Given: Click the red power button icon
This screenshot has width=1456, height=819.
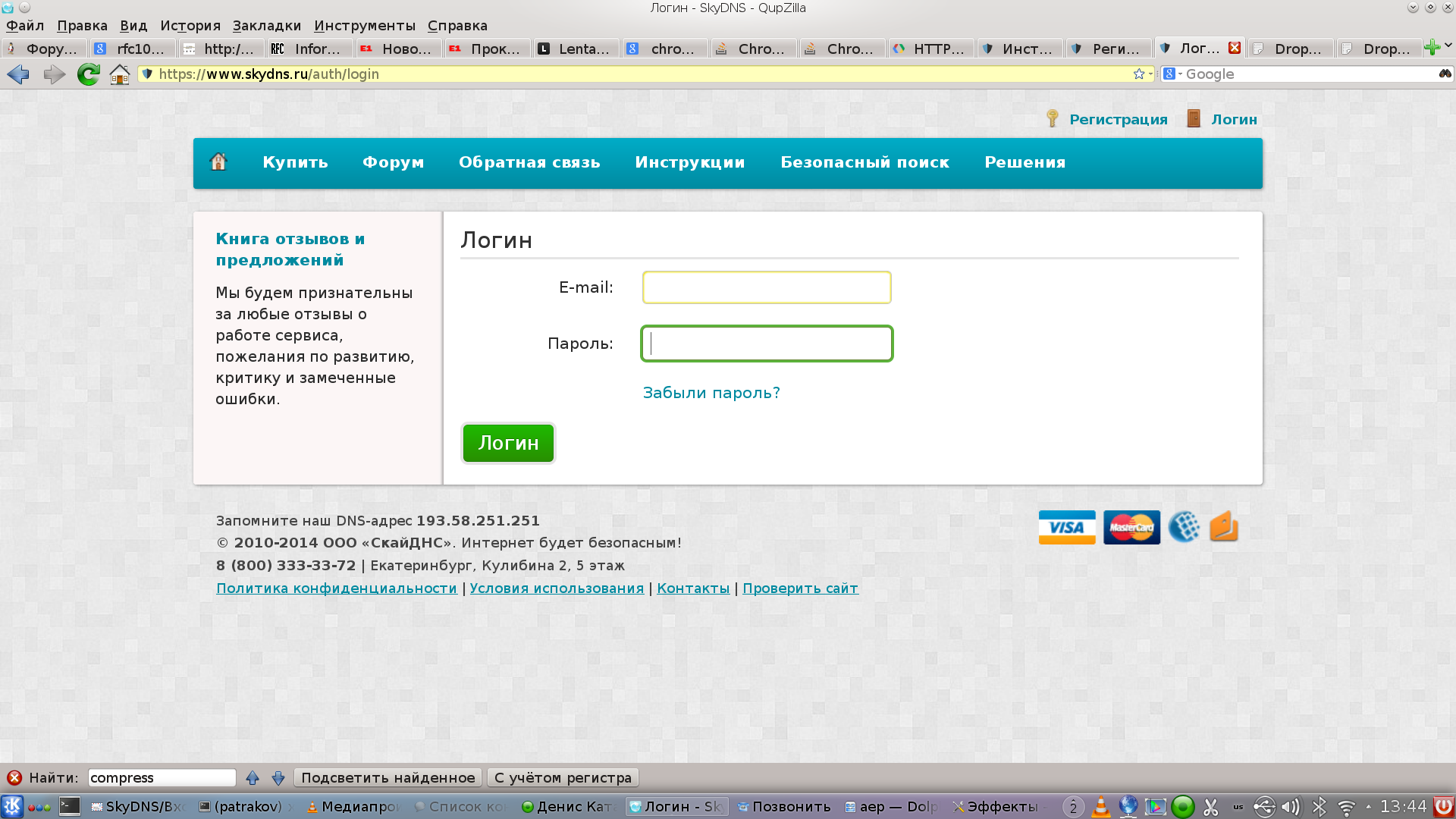Looking at the screenshot, I should pos(1443,806).
